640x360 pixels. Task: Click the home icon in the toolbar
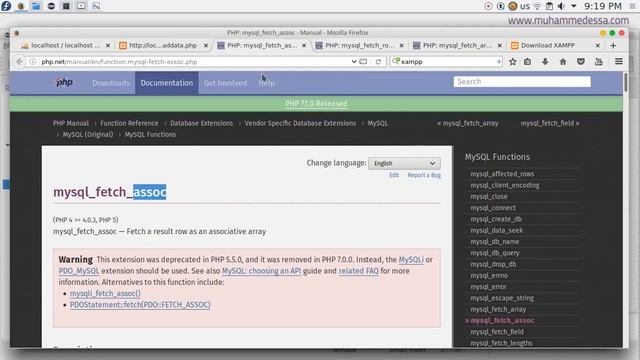[563, 62]
